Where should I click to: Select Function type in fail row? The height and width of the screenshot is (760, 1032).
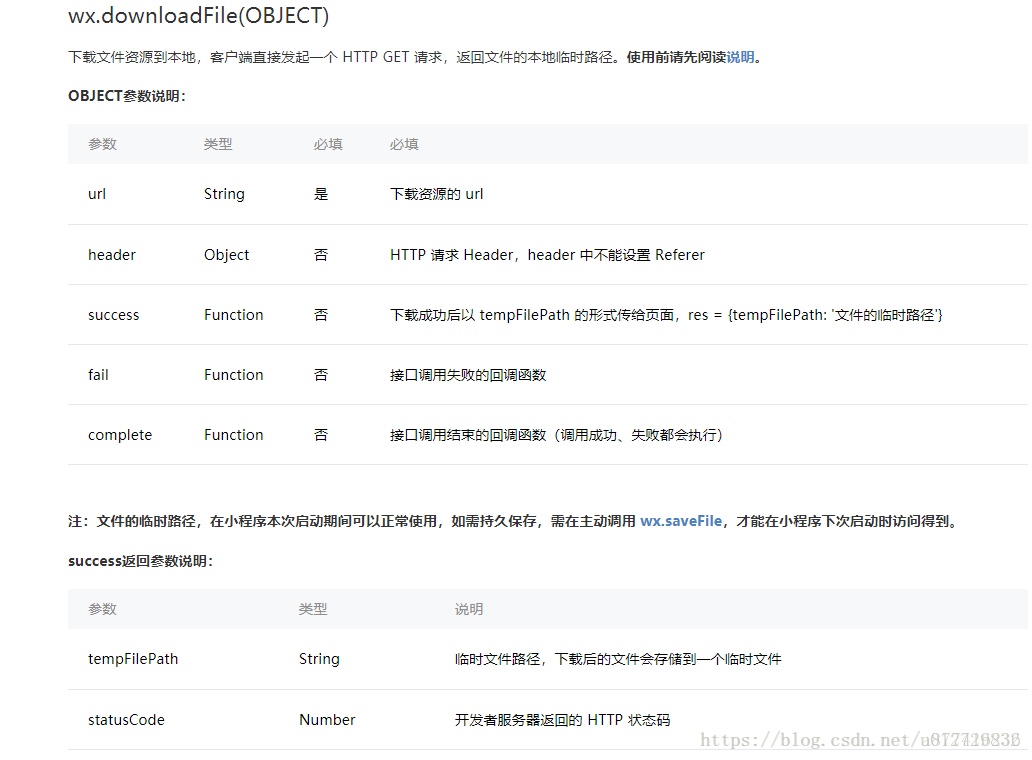click(x=233, y=375)
